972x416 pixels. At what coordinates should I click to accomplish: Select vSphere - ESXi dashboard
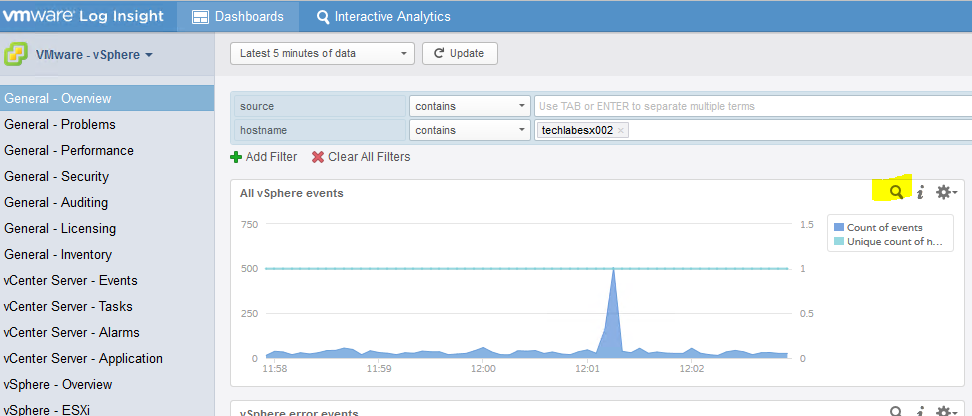pos(107,409)
